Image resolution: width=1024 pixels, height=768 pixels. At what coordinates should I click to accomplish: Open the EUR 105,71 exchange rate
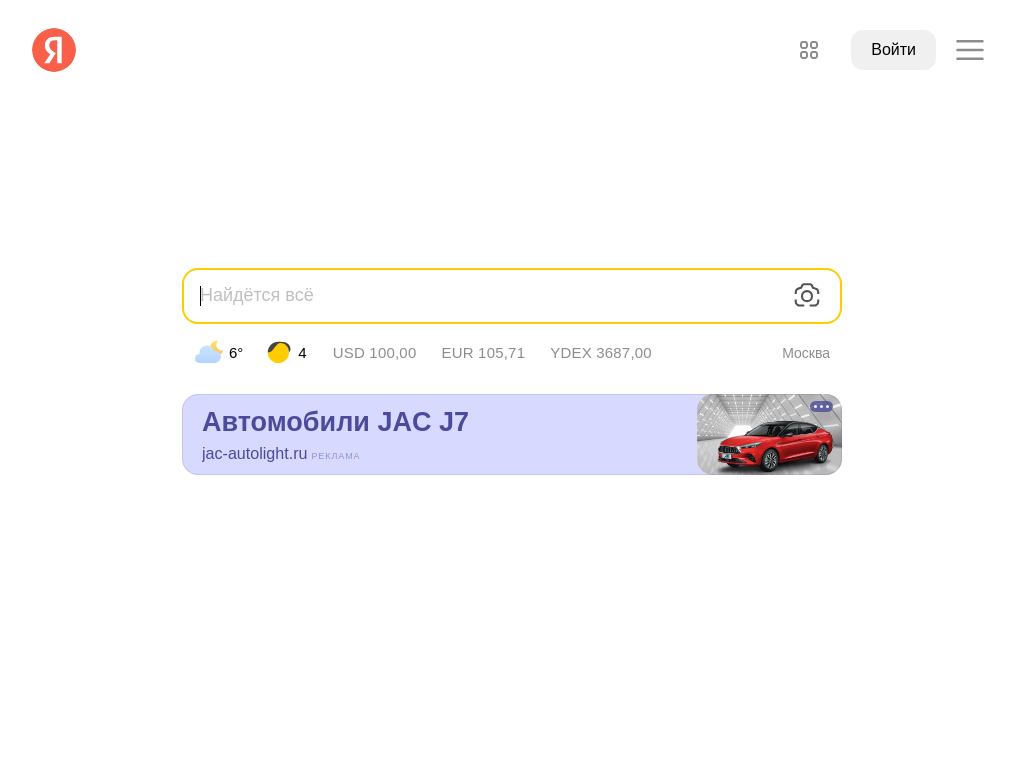pyautogui.click(x=483, y=353)
